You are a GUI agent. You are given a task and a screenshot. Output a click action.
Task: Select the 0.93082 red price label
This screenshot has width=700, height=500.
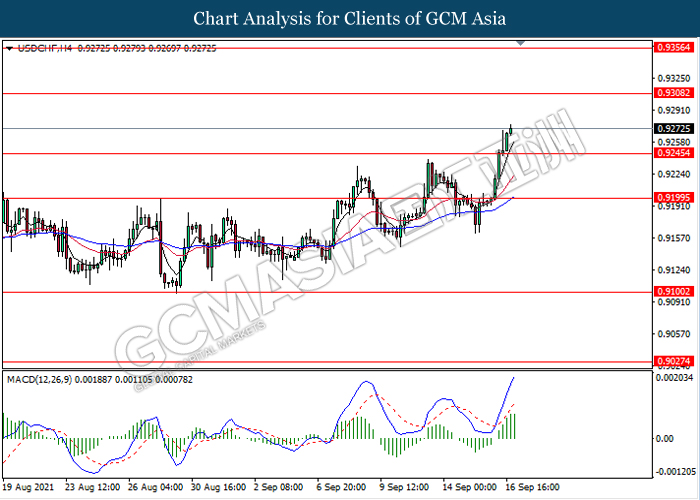click(673, 93)
